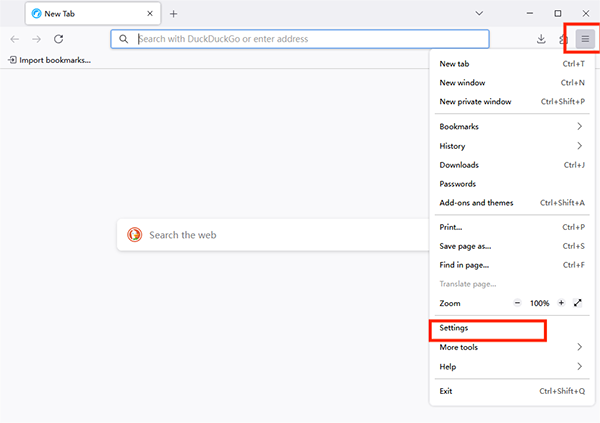Click the hamburger application menu icon
The height and width of the screenshot is (423, 600).
pos(585,39)
